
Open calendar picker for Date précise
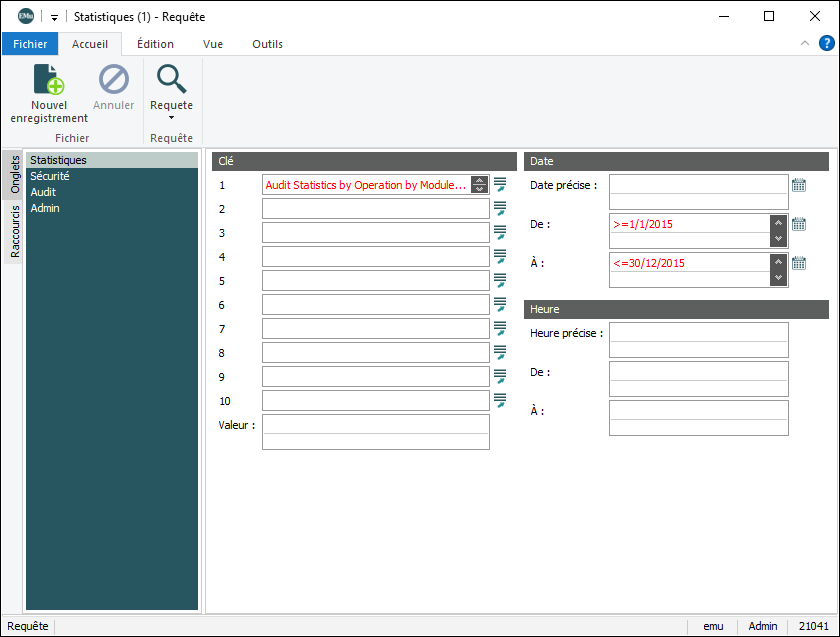798,185
